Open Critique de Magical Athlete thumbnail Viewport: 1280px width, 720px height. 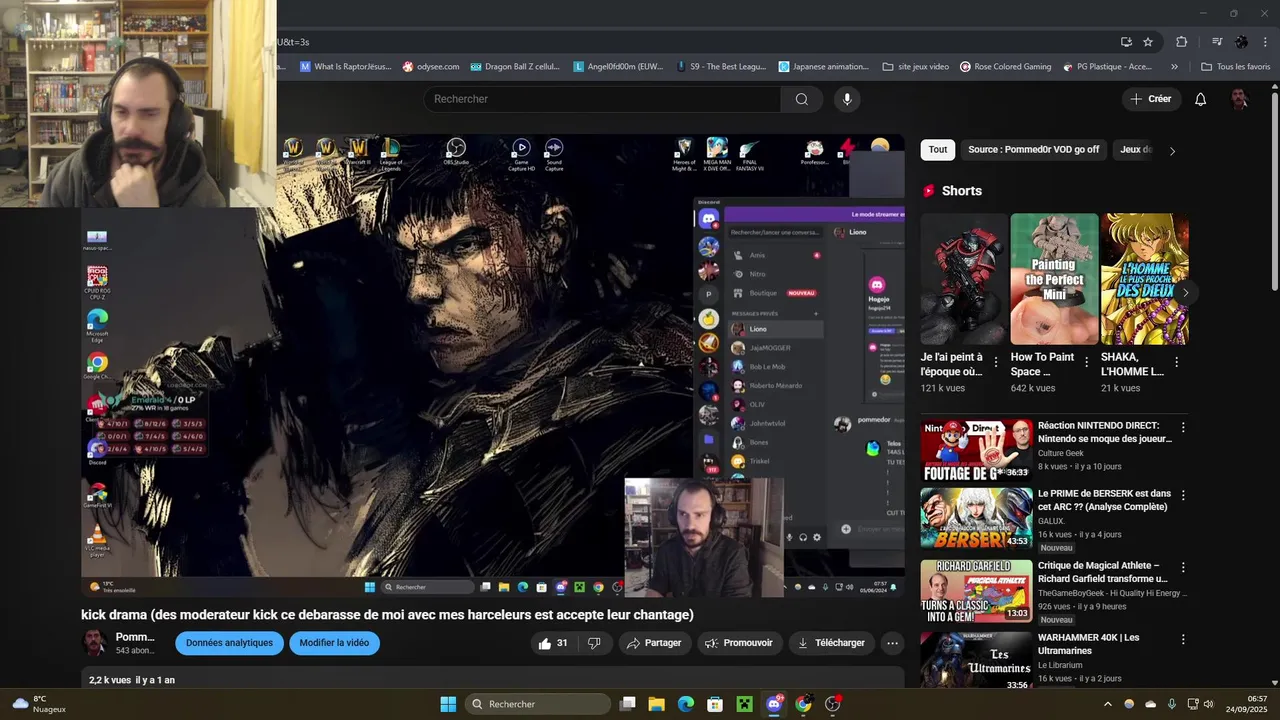coord(976,590)
